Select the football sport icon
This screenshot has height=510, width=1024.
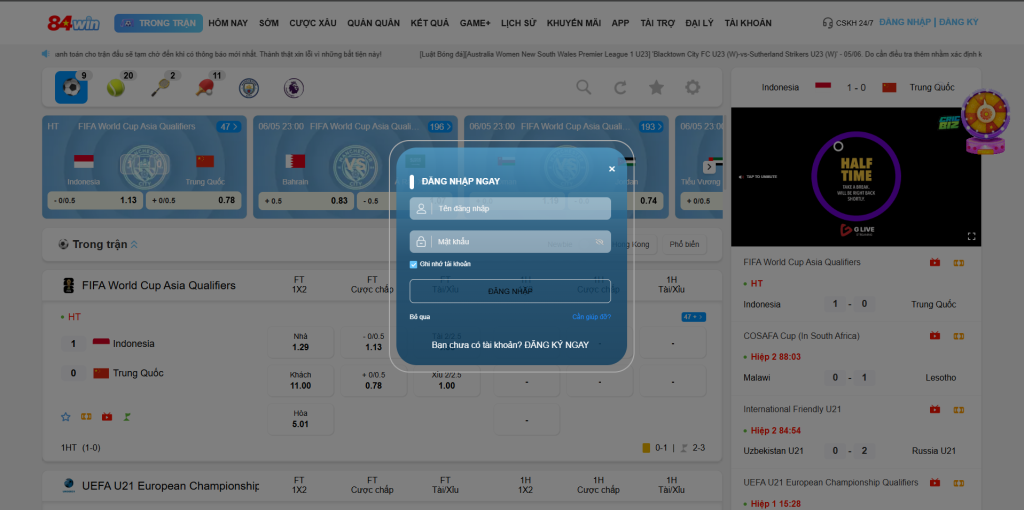pyautogui.click(x=71, y=88)
